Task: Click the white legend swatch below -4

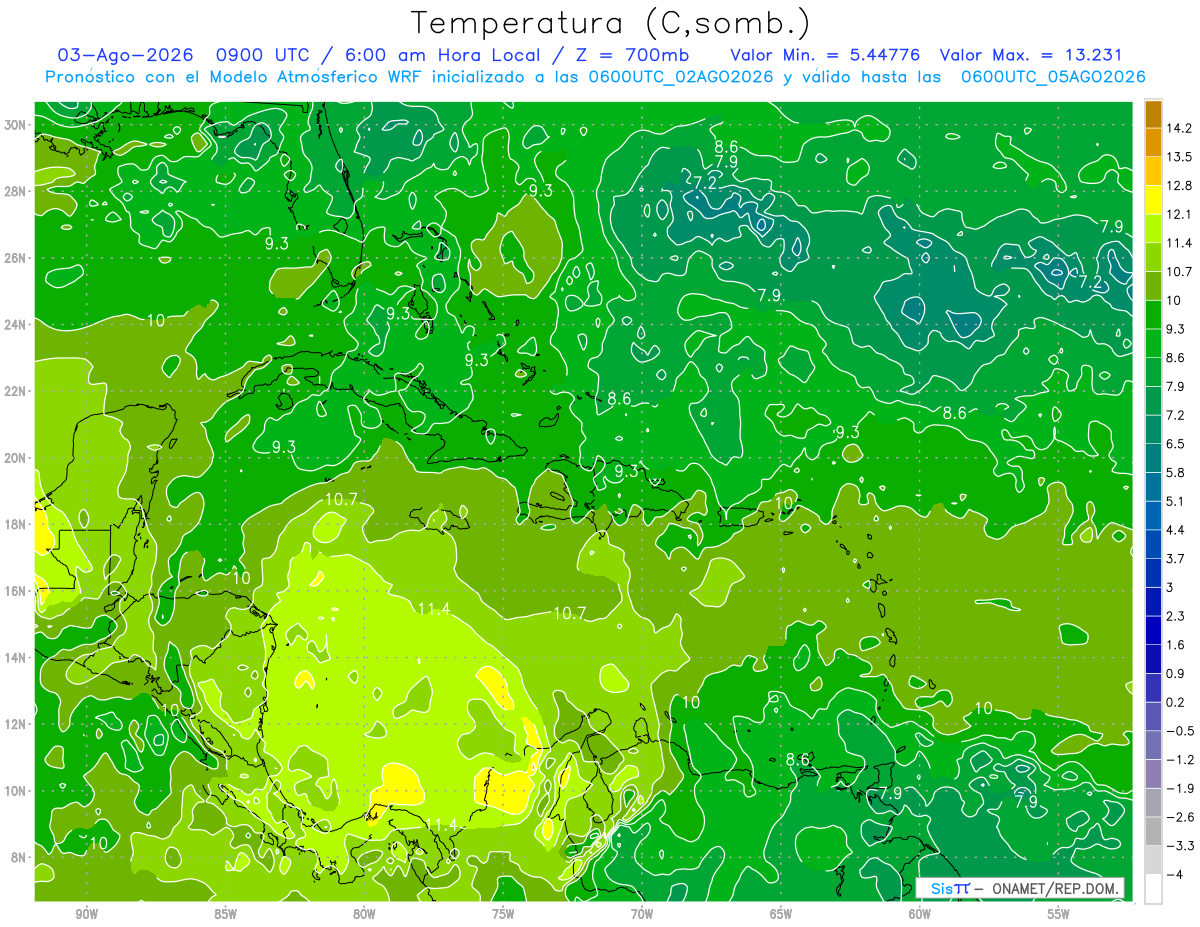Action: click(x=1153, y=888)
